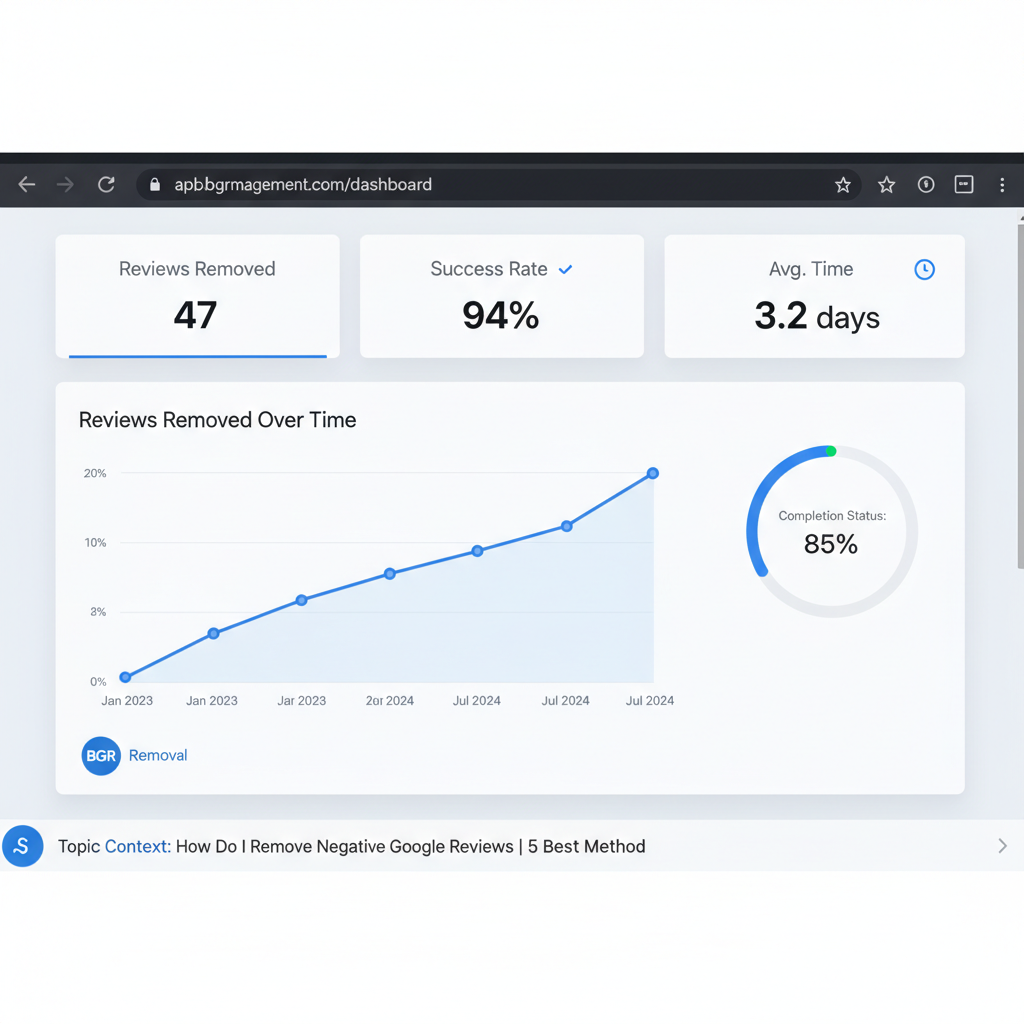Click the star icon outside the address bar
1024x1024 pixels.
(x=886, y=185)
